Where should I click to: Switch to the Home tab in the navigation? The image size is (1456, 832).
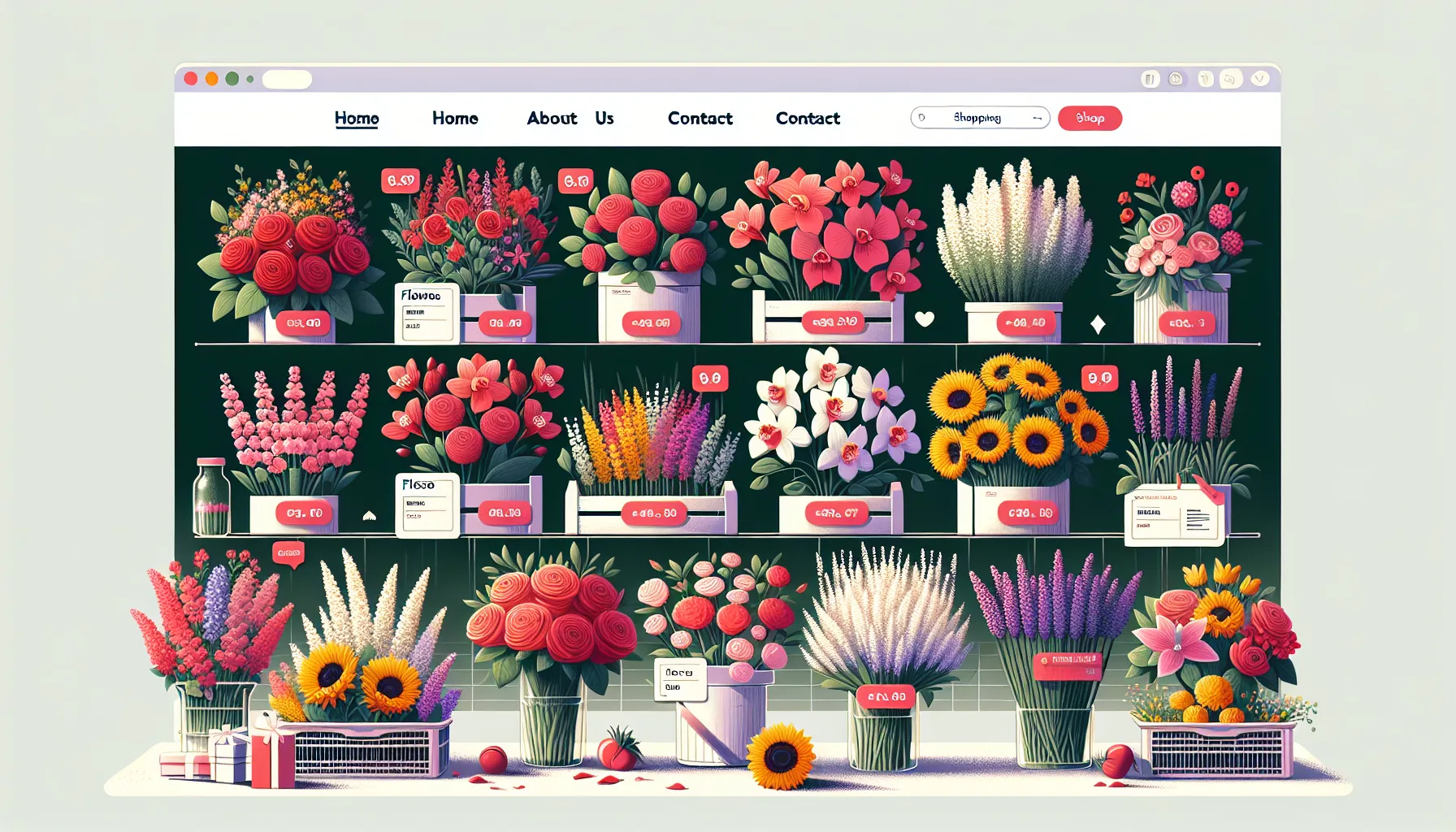point(455,118)
